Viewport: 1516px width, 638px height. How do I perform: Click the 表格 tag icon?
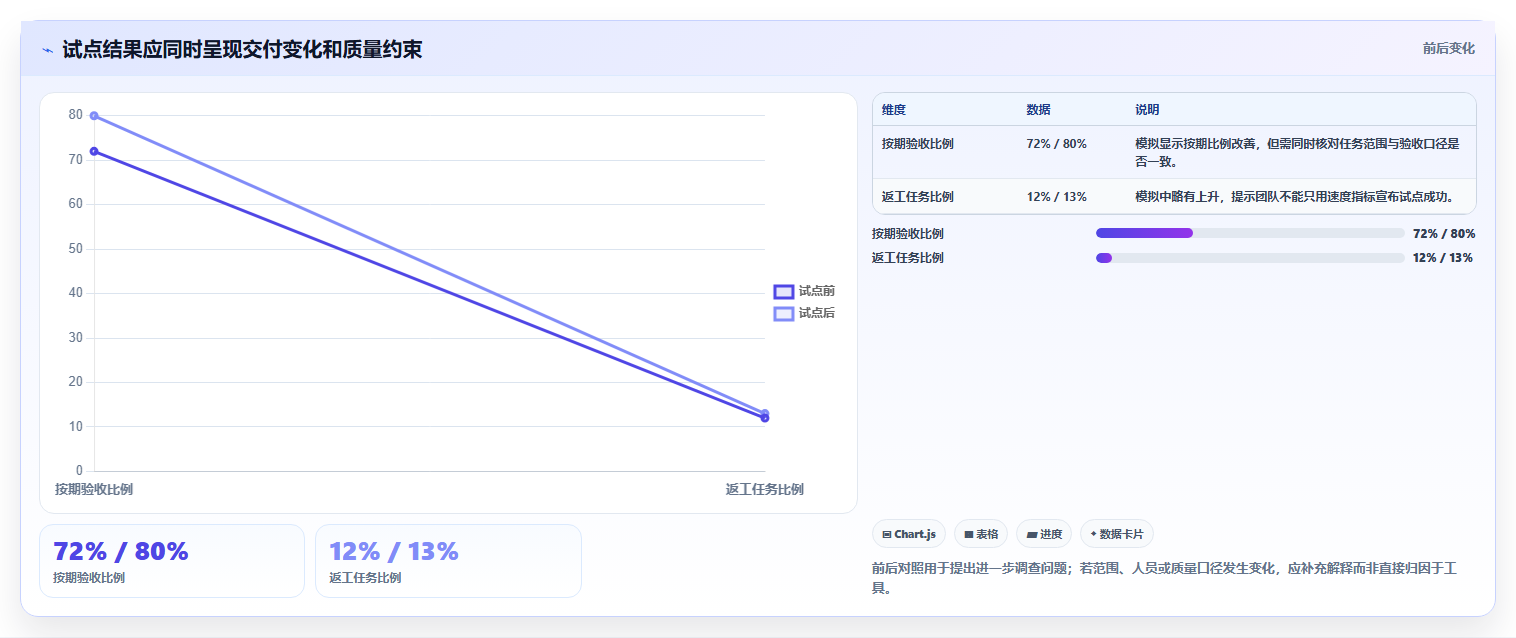coord(969,535)
